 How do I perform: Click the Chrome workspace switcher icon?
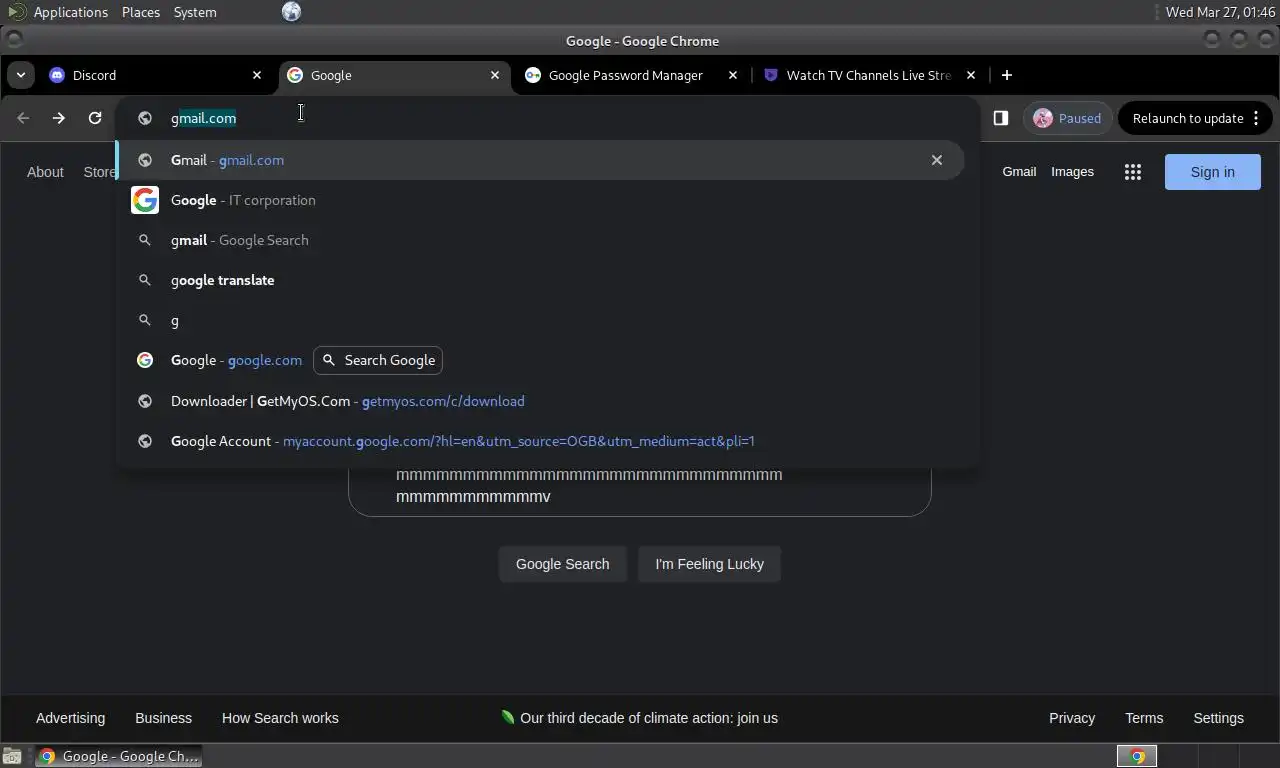pyautogui.click(x=1137, y=756)
